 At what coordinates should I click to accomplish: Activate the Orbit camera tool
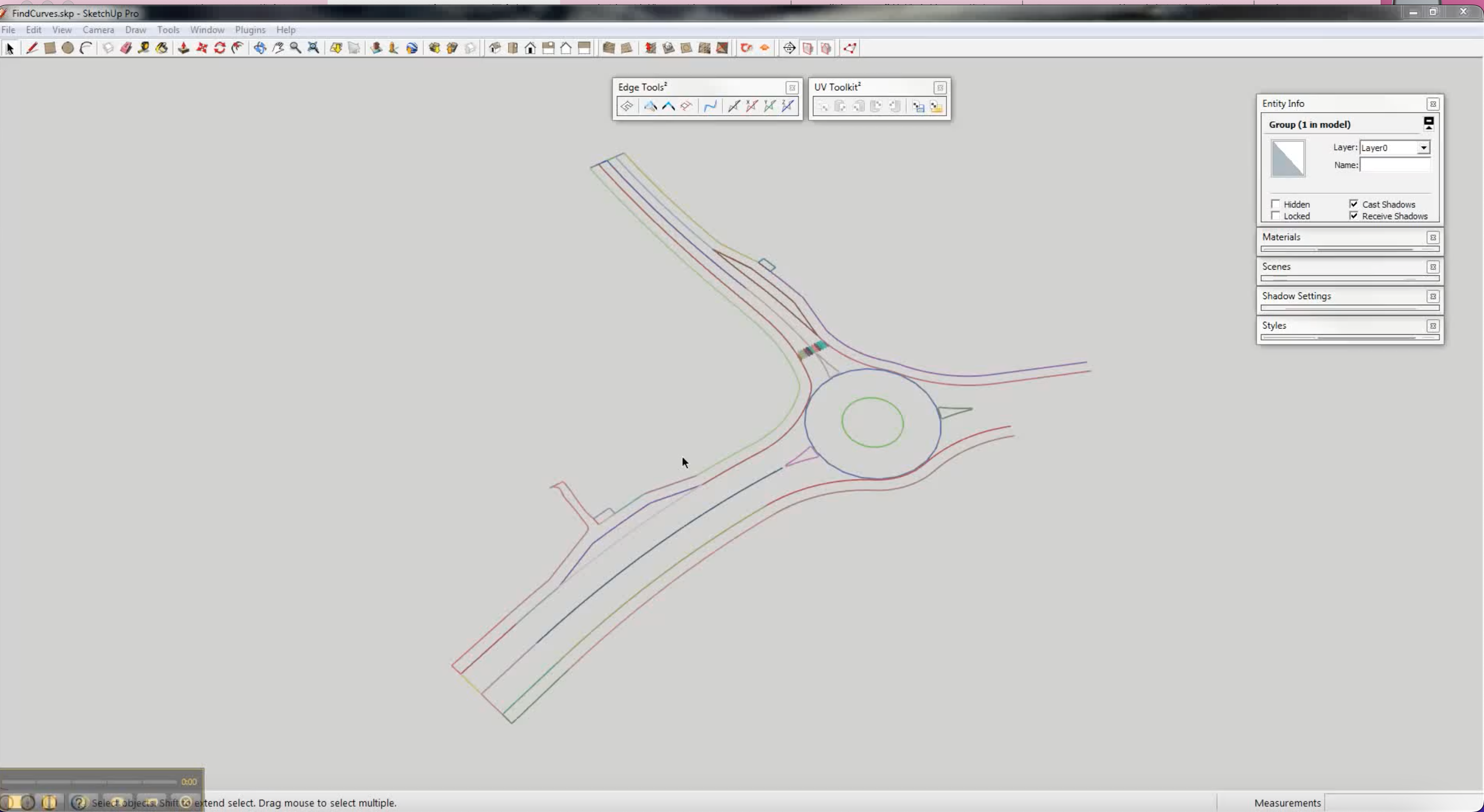tap(260, 49)
